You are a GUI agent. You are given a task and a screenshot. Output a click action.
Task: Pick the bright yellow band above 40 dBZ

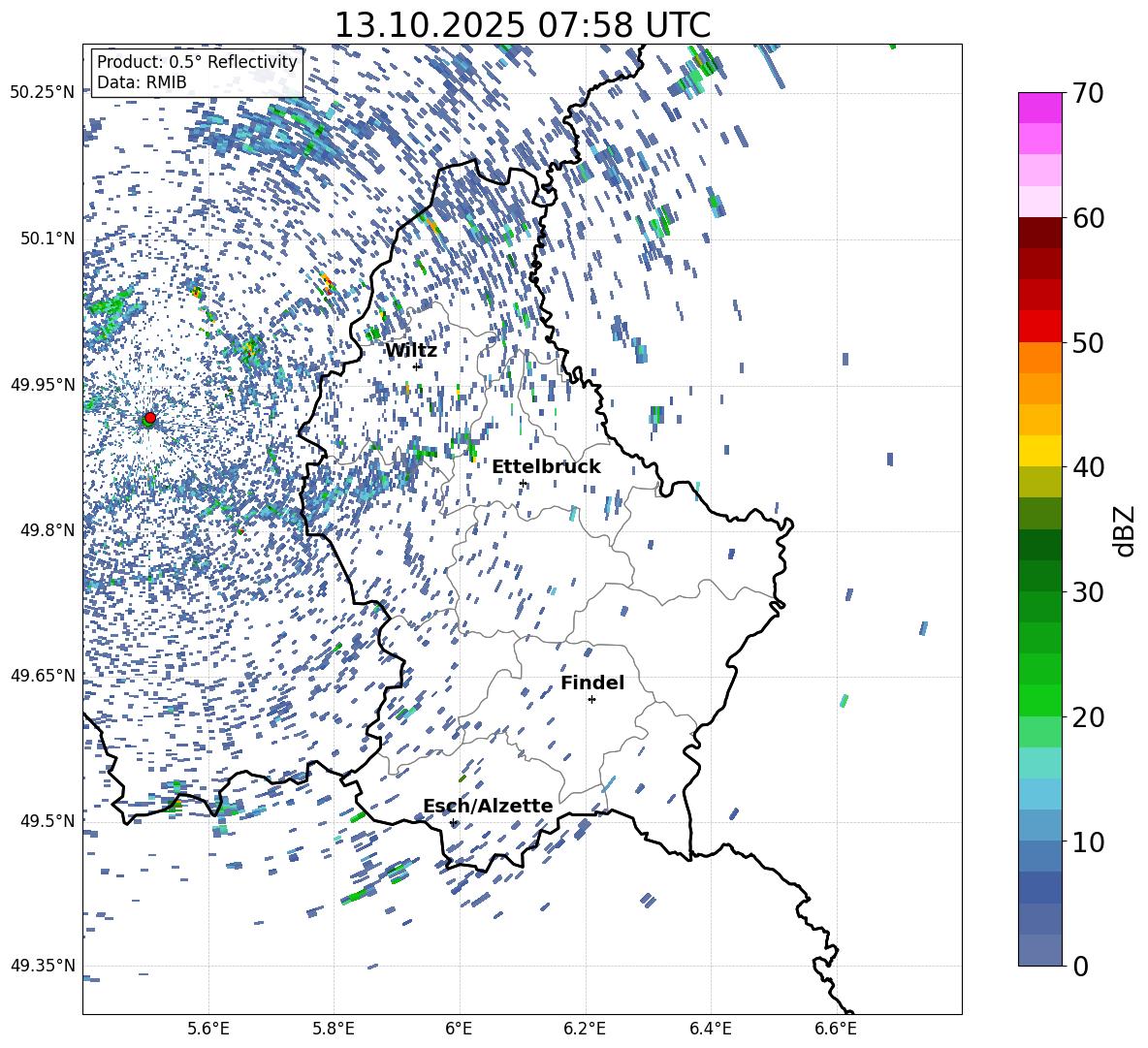tap(1040, 451)
